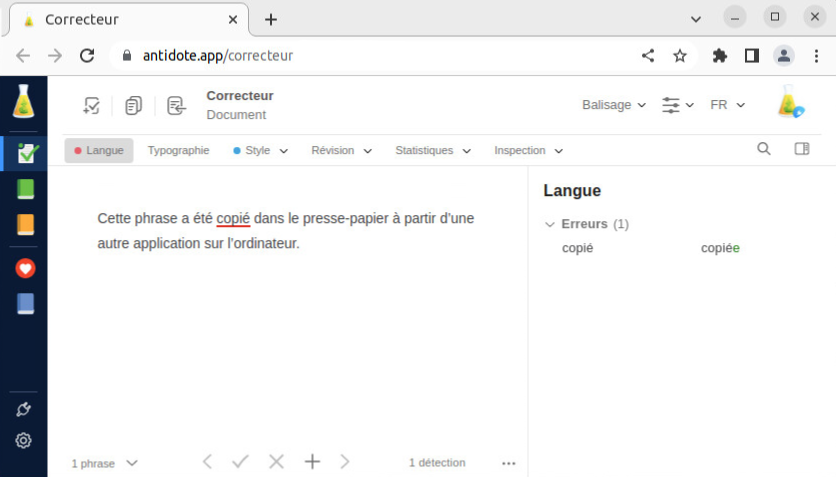This screenshot has height=477, width=836.
Task: Toggle the side panel visibility icon
Action: (801, 150)
